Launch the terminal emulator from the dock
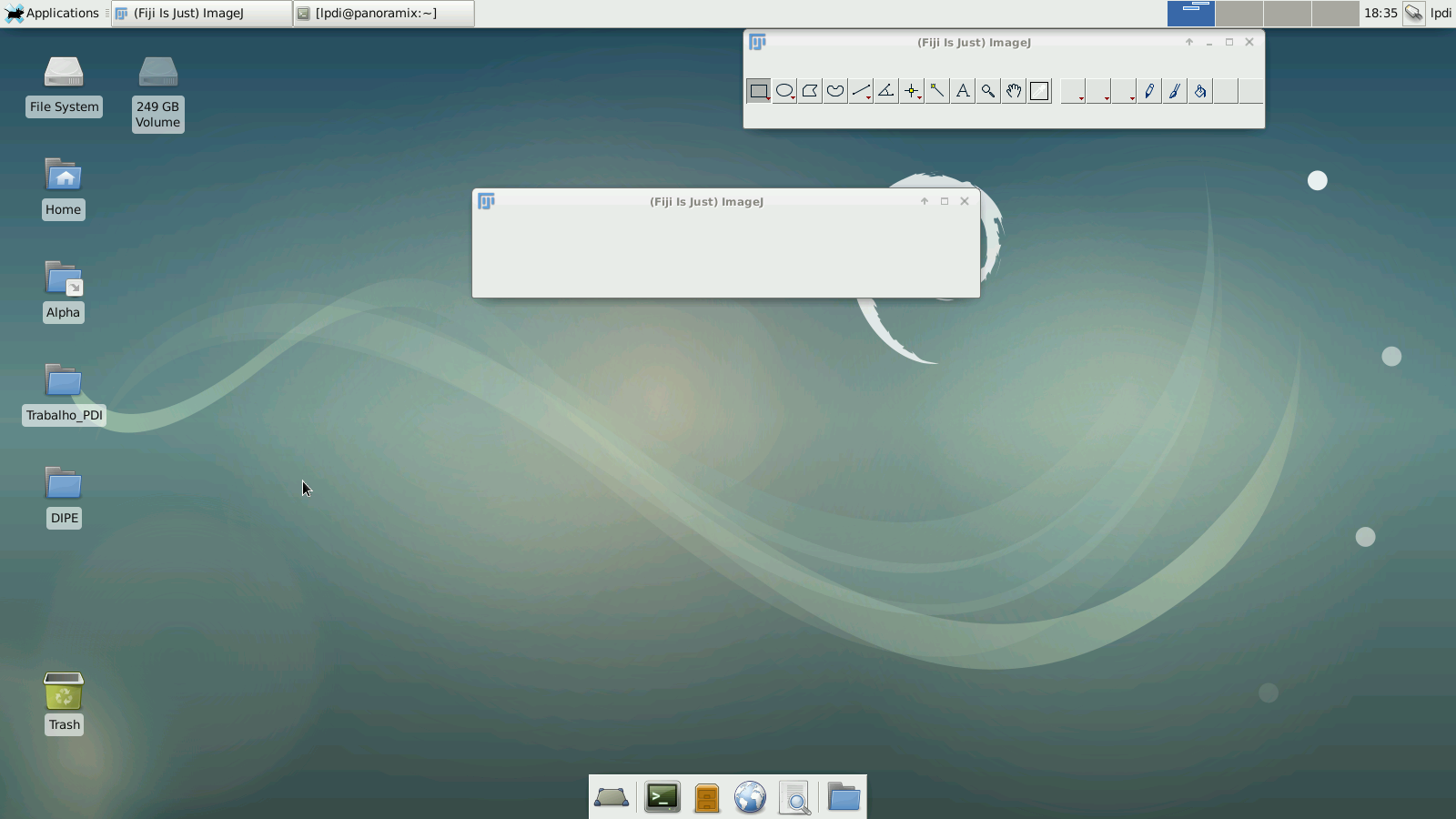Image resolution: width=1456 pixels, height=819 pixels. coord(662,797)
